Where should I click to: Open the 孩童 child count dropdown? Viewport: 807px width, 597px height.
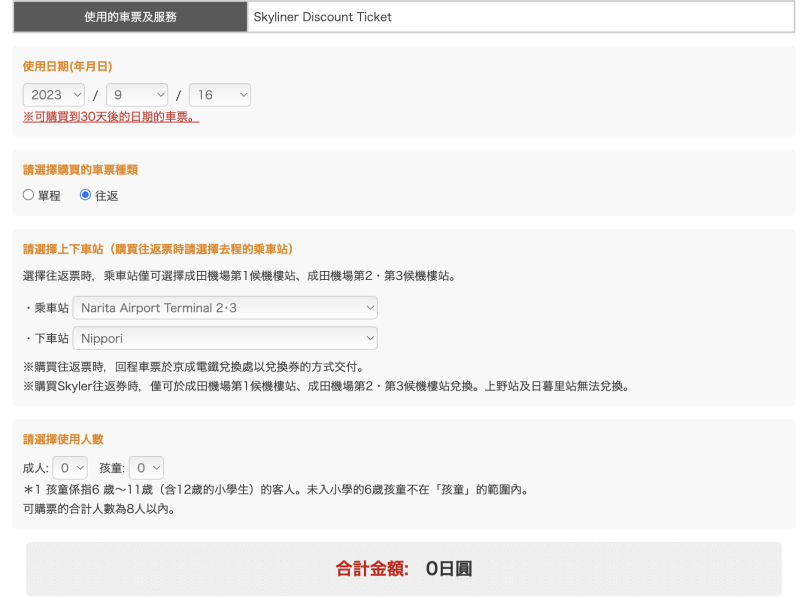[147, 468]
